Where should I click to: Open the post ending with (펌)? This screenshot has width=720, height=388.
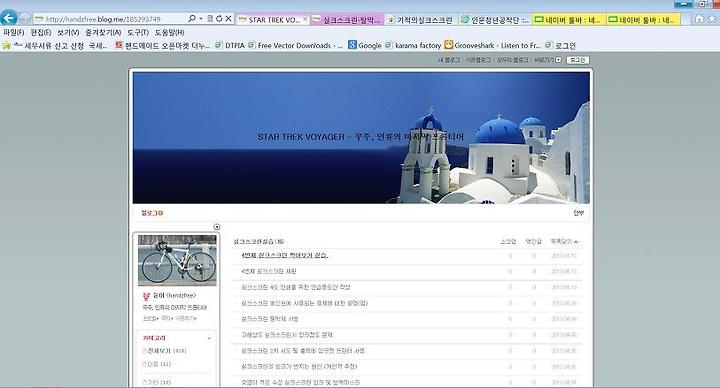pyautogui.click(x=304, y=303)
